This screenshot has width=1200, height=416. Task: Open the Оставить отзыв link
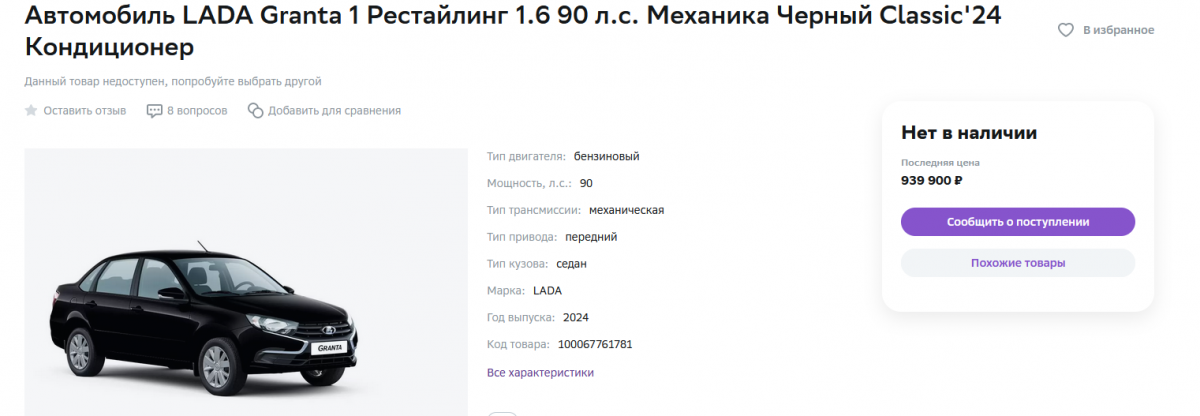click(x=84, y=110)
